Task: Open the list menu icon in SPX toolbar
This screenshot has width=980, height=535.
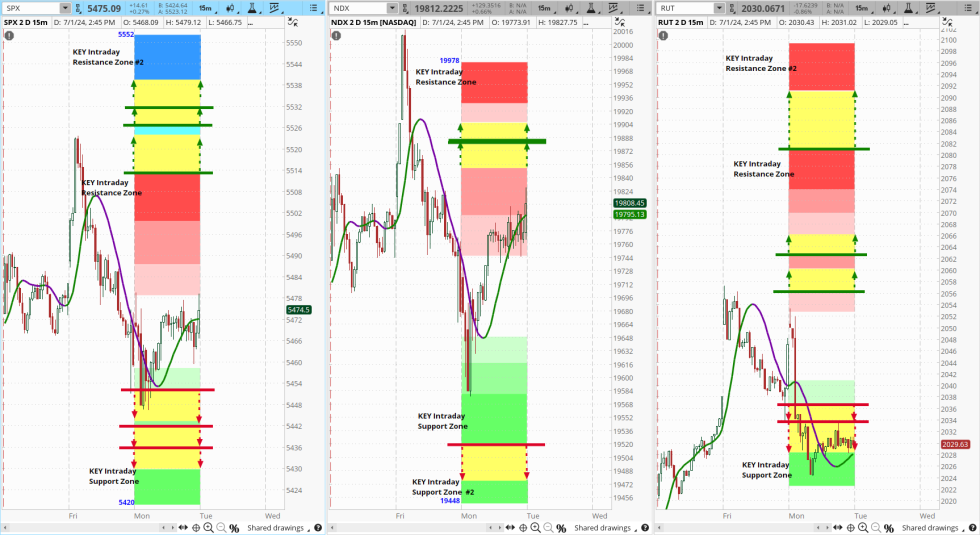Action: coord(312,8)
